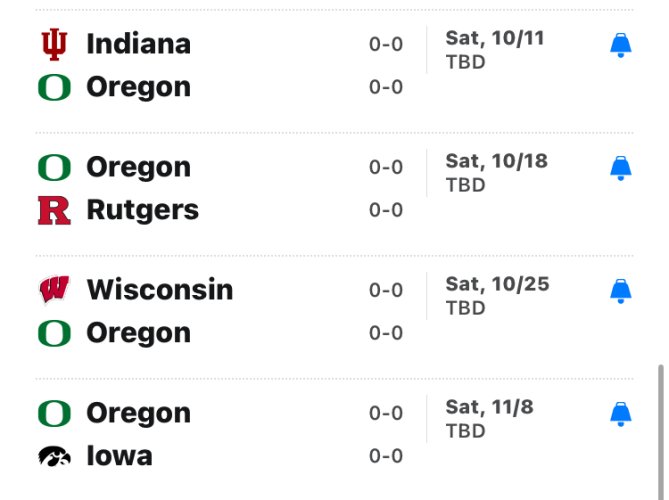
Task: Open the Rutgers team link
Action: tap(142, 210)
